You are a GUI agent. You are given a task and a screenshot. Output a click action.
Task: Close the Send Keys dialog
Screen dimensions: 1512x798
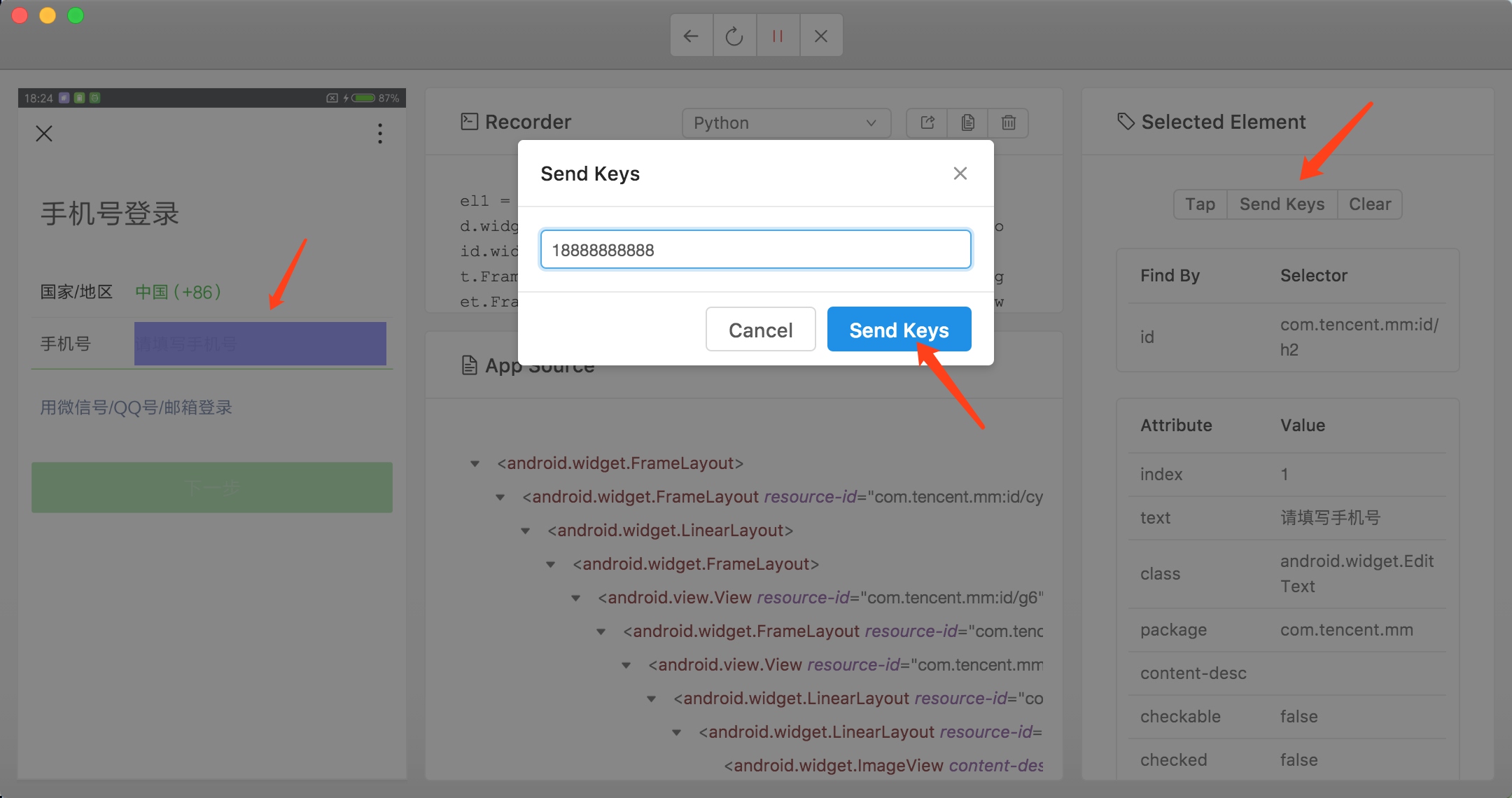click(x=960, y=173)
